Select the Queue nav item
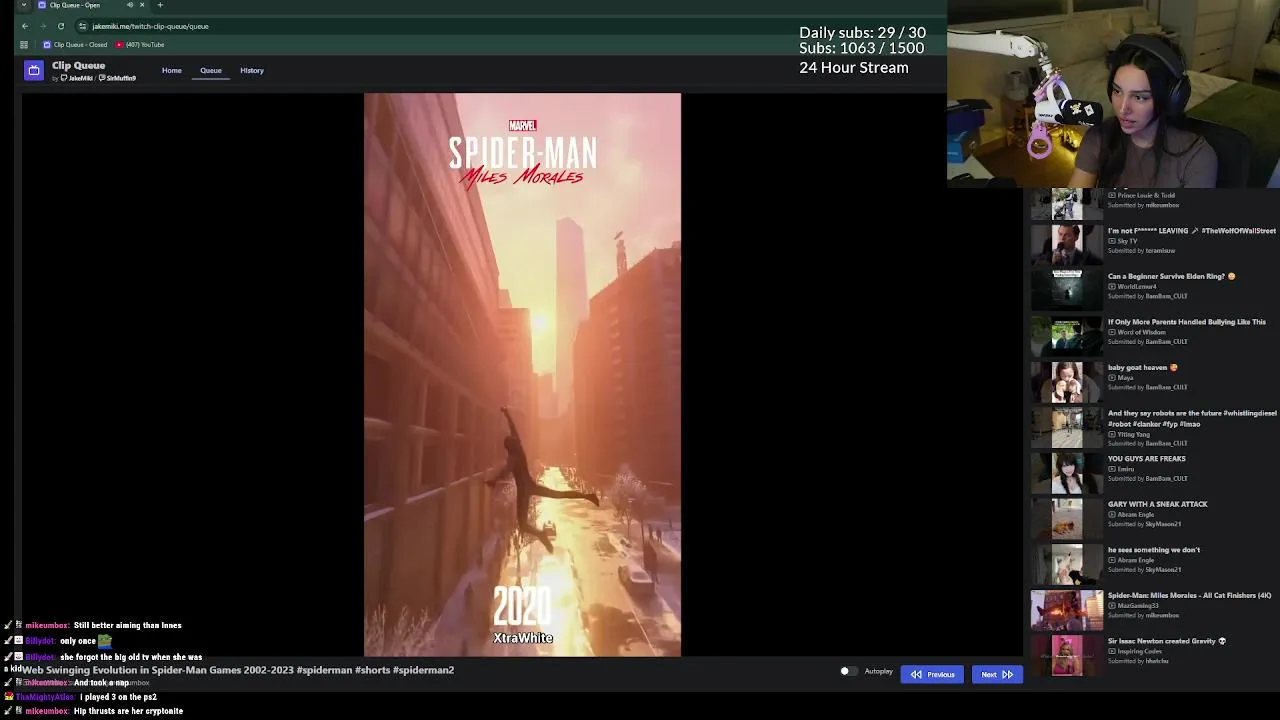 211,70
